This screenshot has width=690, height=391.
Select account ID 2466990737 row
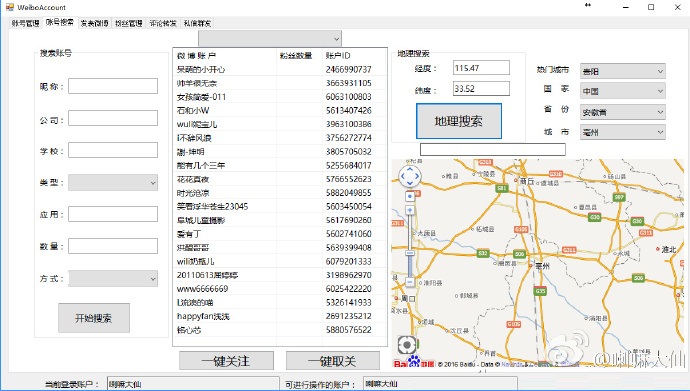pos(280,69)
